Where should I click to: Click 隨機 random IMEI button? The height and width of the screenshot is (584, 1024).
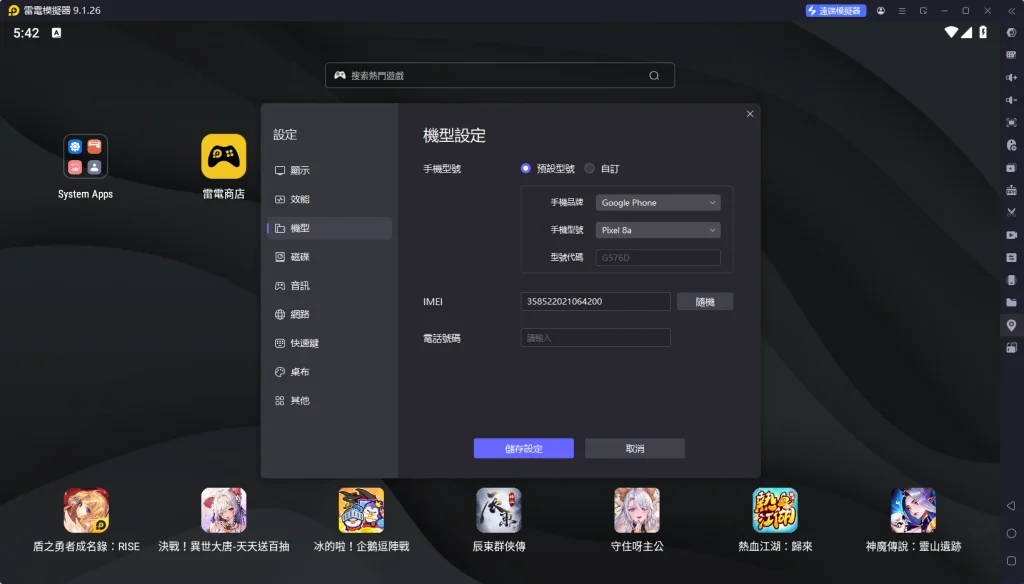tap(705, 302)
